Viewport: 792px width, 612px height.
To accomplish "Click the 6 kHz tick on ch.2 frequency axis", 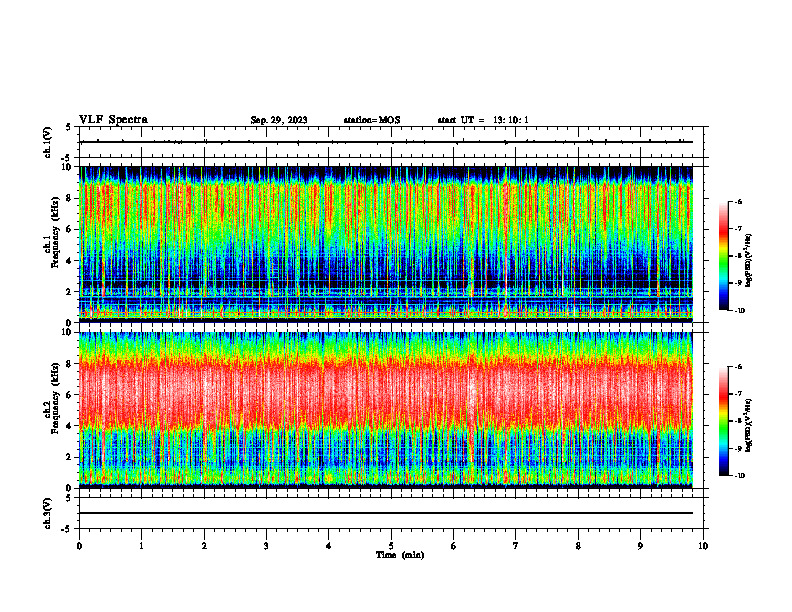I will (x=70, y=395).
